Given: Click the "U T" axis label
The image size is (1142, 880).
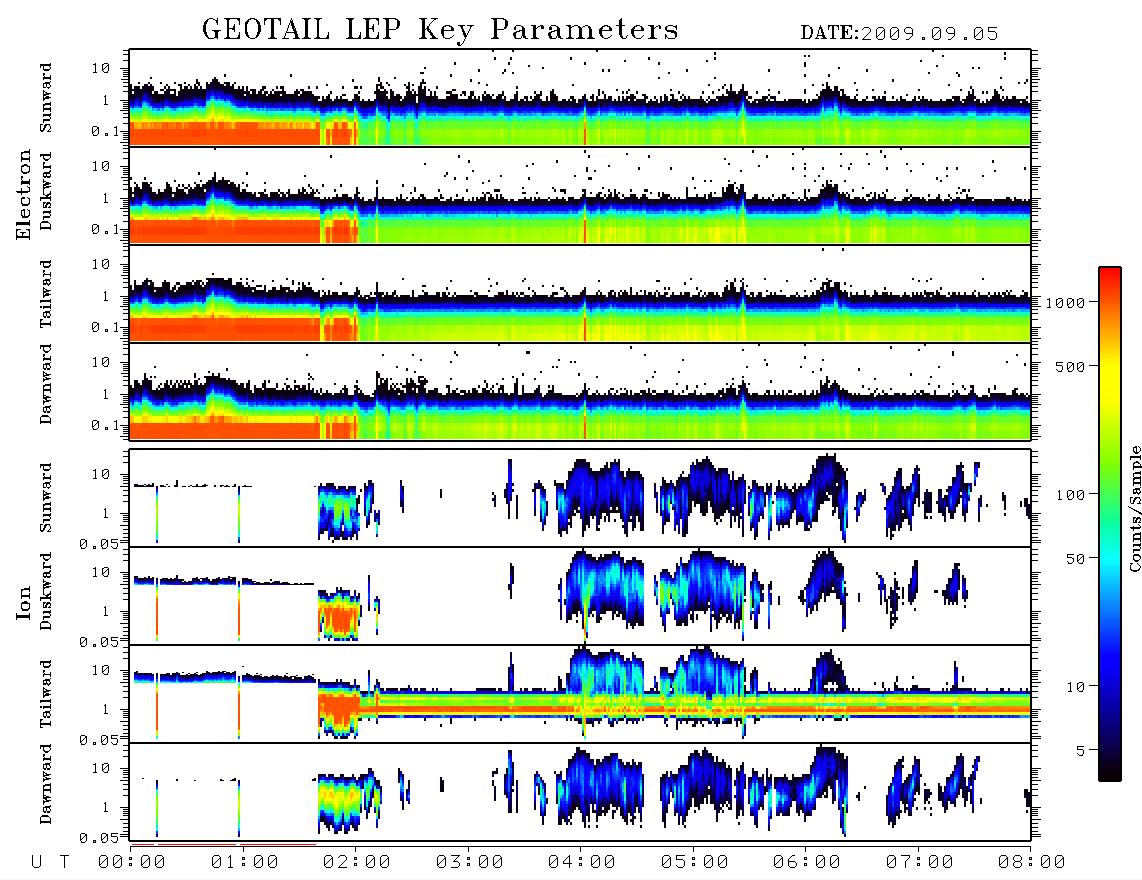Looking at the screenshot, I should click(x=51, y=862).
